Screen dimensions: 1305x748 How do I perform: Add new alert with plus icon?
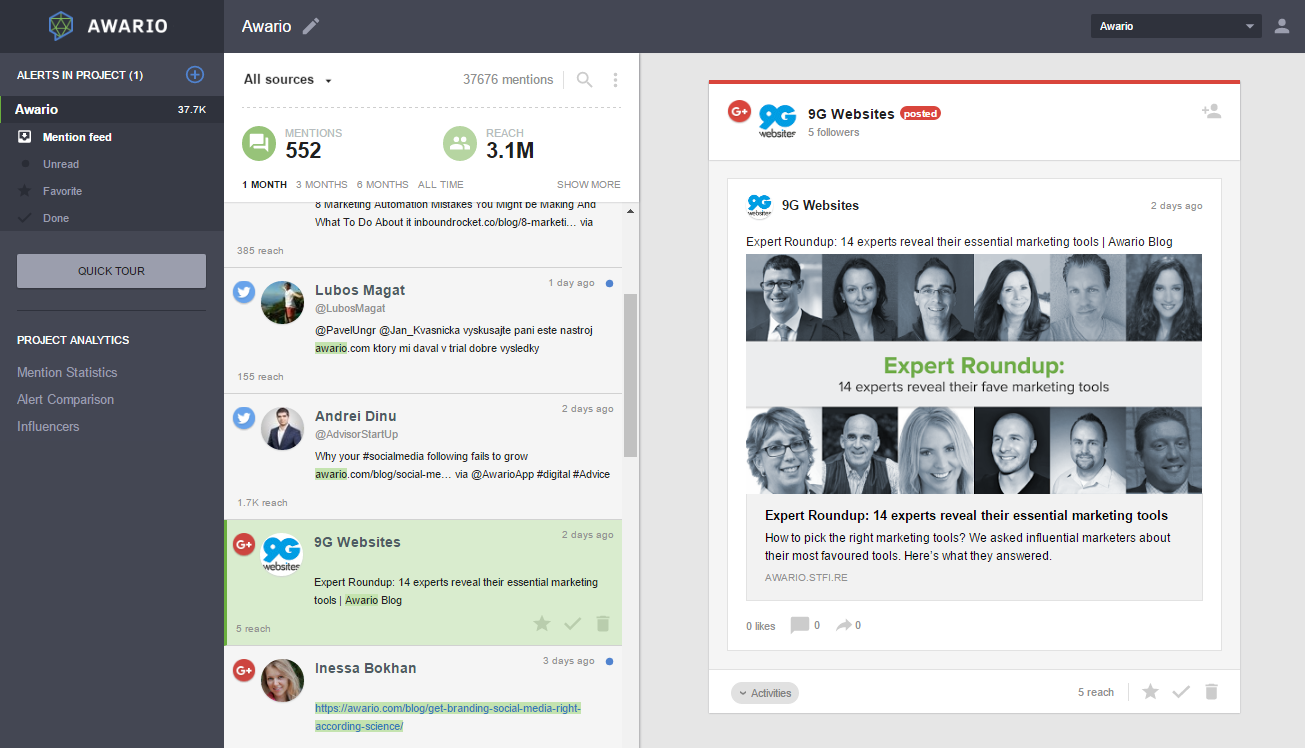pos(195,74)
